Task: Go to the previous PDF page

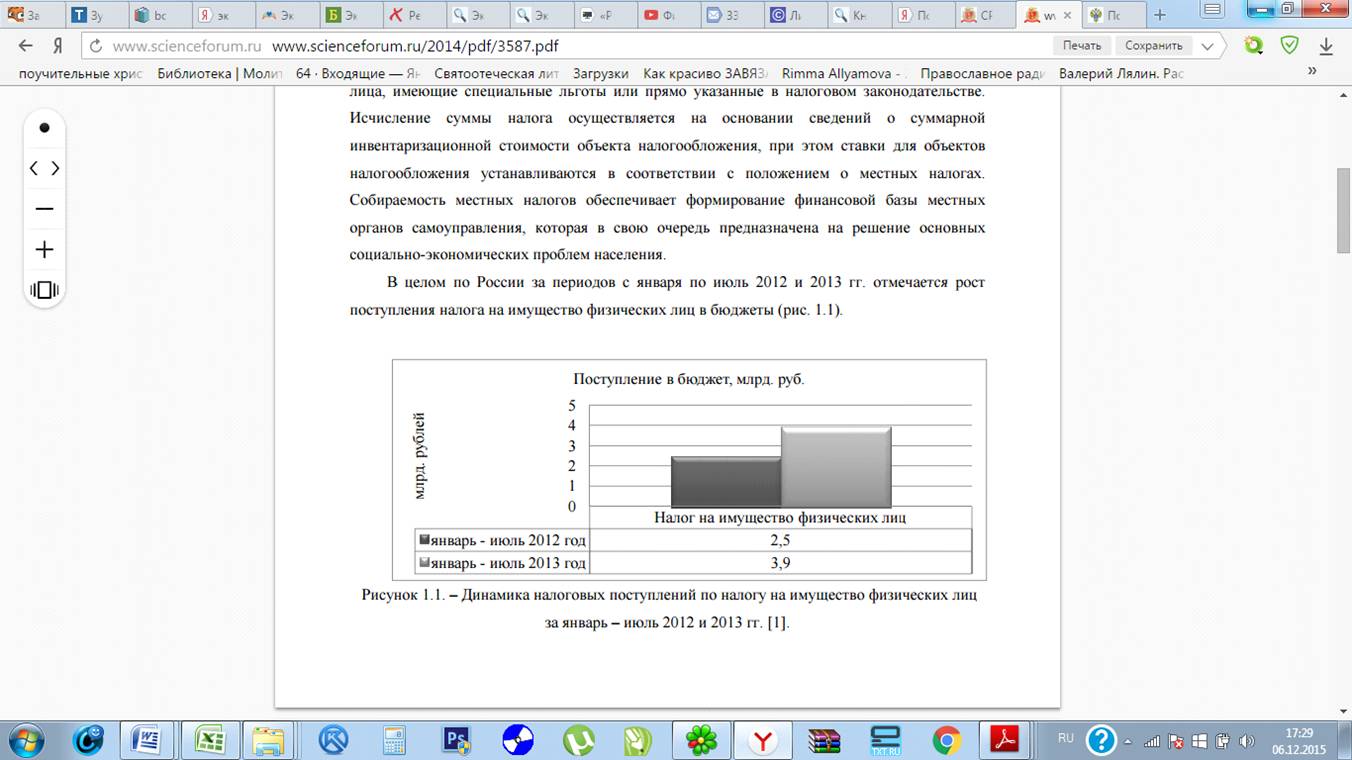Action: pyautogui.click(x=34, y=169)
